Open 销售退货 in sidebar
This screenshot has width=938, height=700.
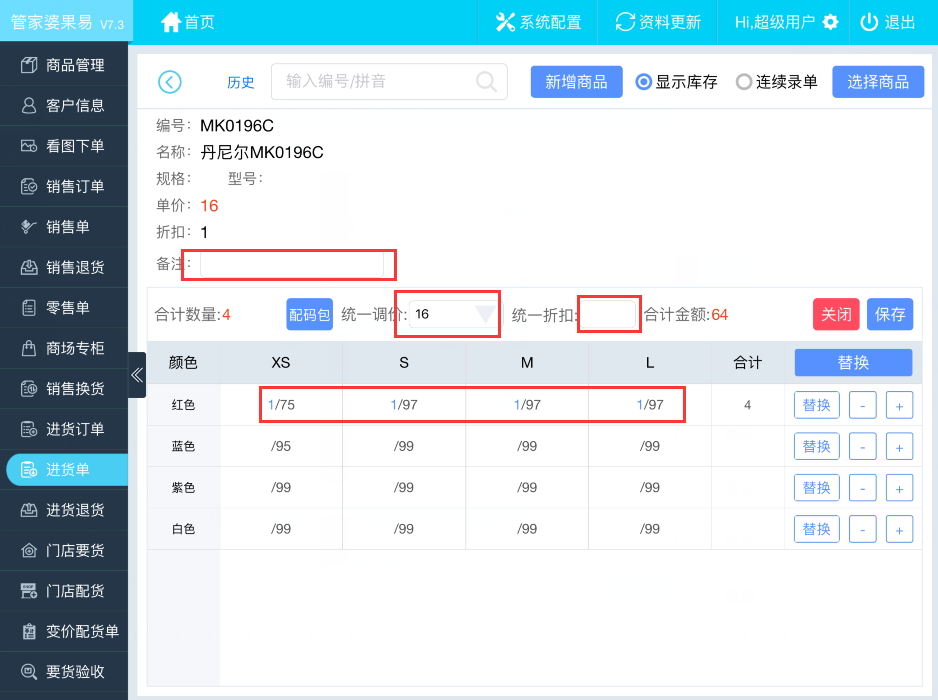64,267
